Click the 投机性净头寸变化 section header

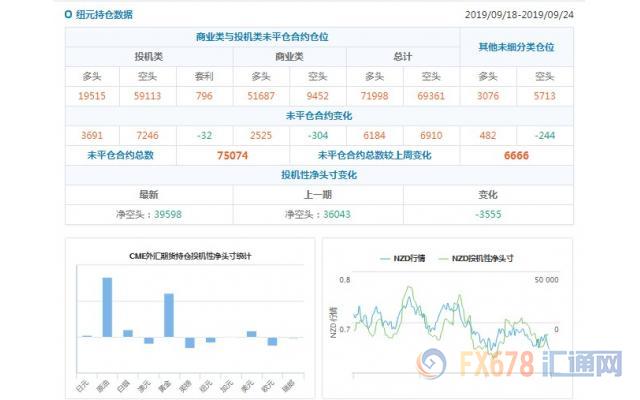(x=319, y=175)
